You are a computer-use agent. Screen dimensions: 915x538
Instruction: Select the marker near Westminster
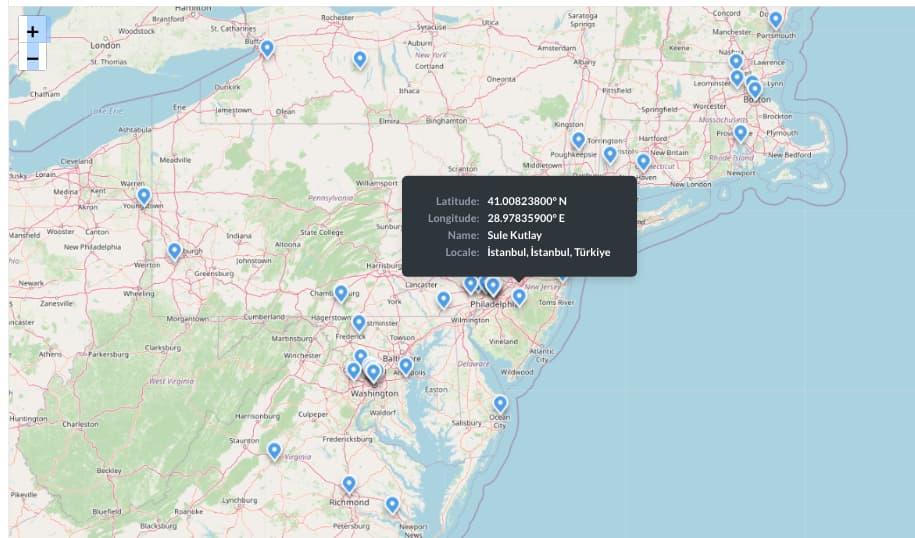[359, 323]
